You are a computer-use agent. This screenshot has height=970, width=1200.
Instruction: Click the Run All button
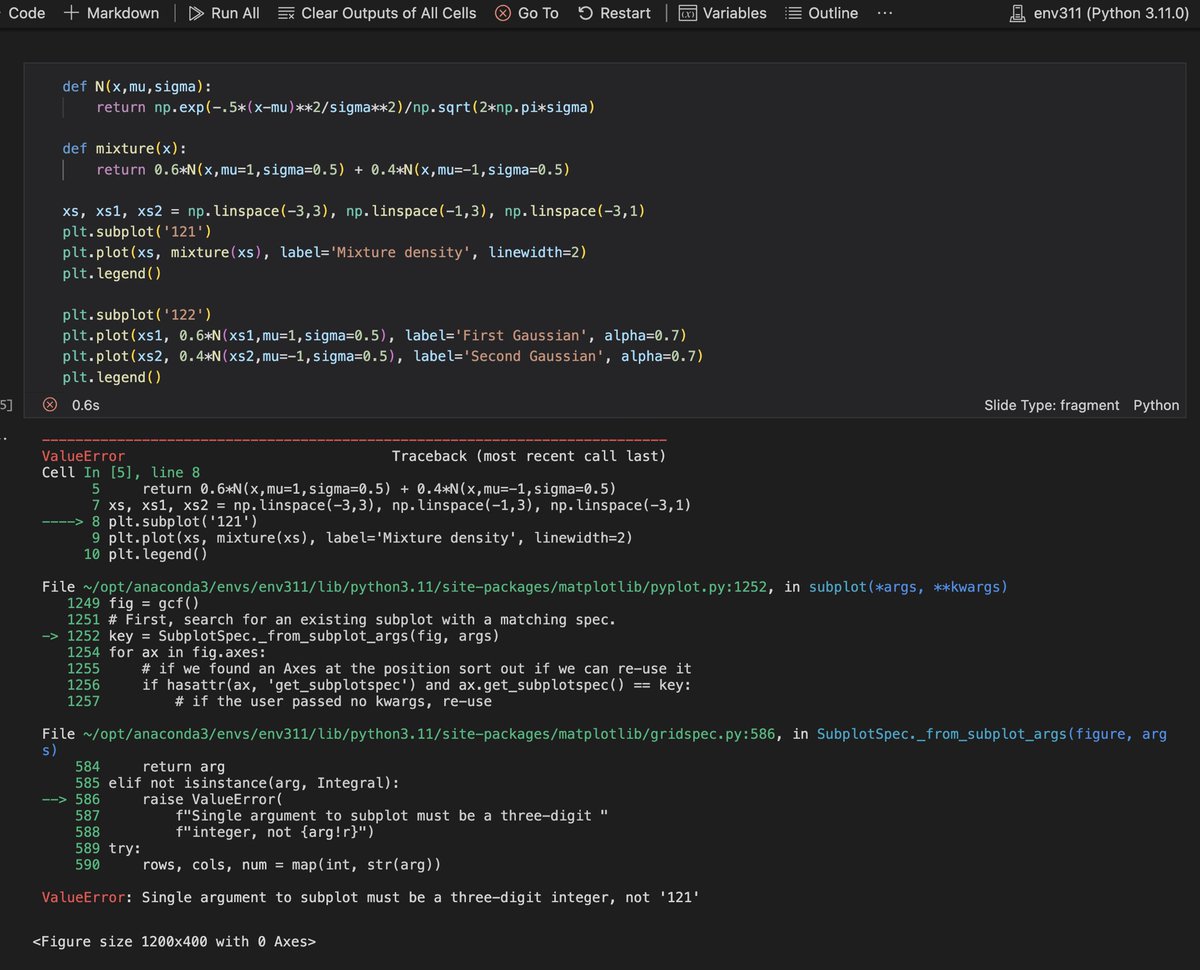pos(225,13)
